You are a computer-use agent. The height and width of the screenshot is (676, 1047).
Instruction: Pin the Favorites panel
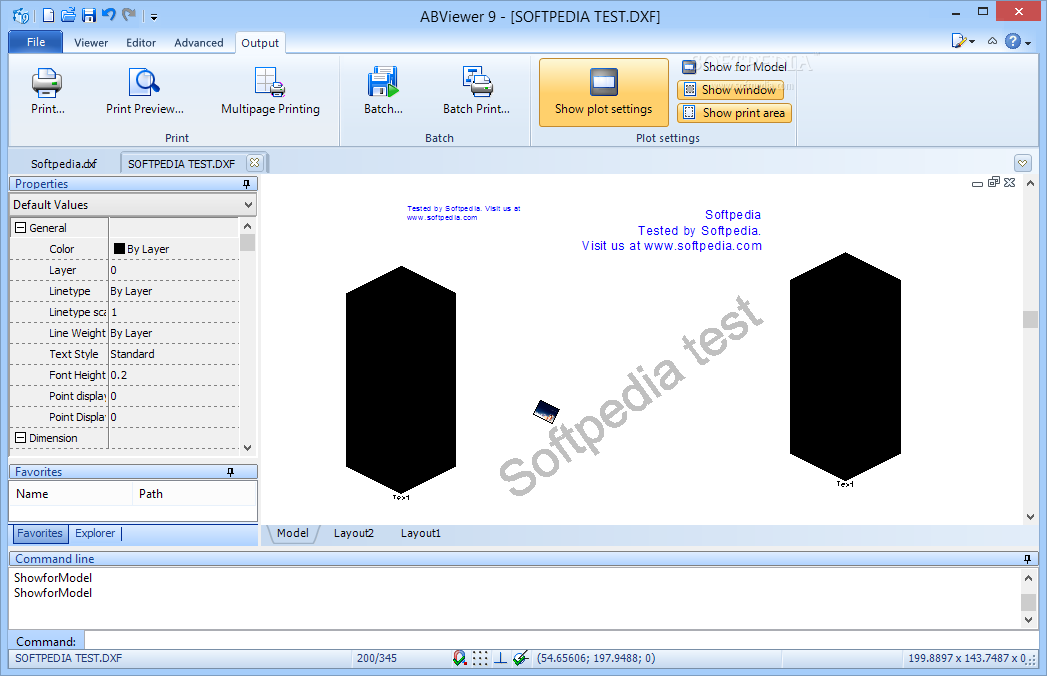point(231,472)
